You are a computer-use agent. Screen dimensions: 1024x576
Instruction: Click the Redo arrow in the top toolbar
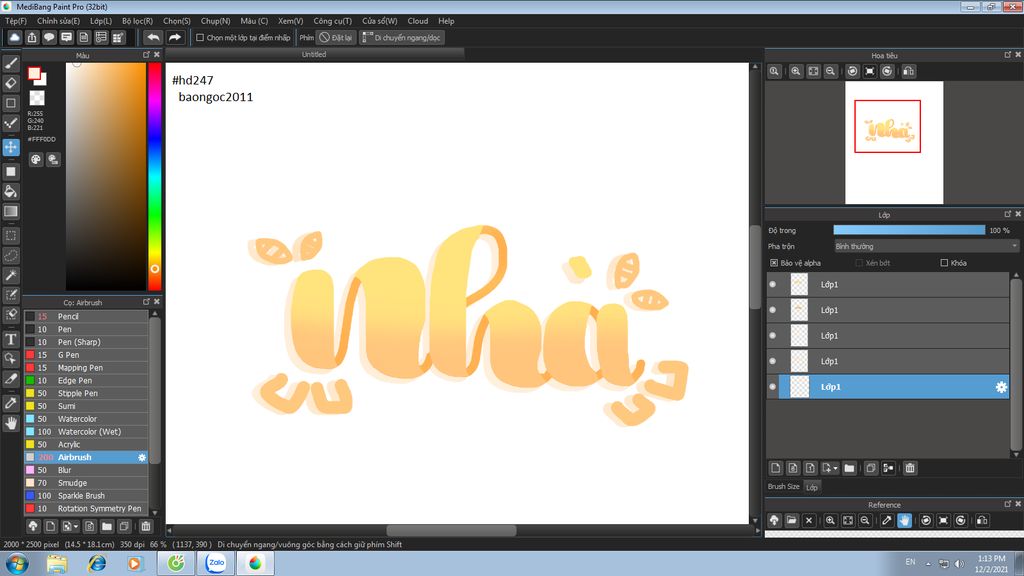(x=174, y=37)
